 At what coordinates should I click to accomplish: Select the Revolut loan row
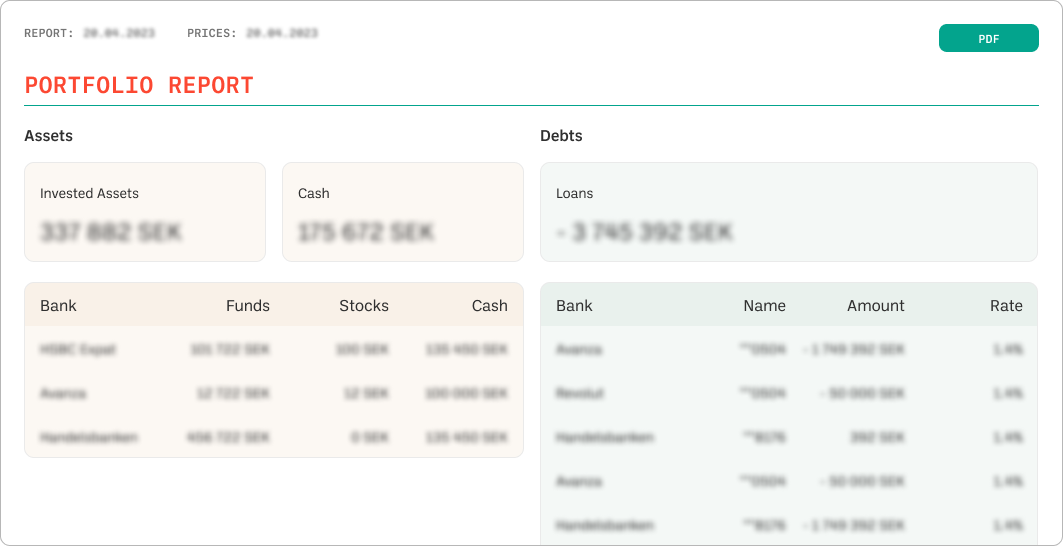788,394
